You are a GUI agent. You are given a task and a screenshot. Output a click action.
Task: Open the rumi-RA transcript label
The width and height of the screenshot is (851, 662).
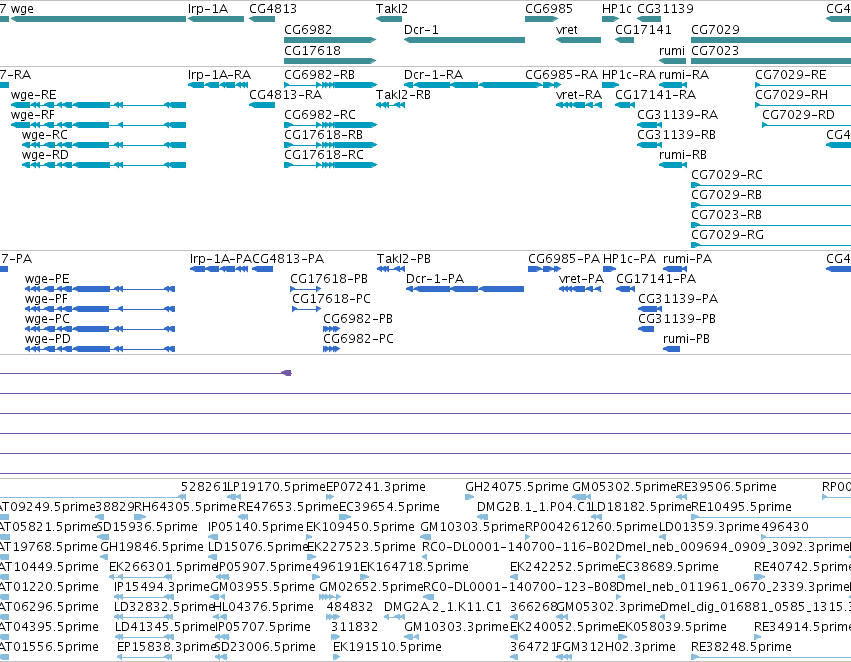coord(684,74)
